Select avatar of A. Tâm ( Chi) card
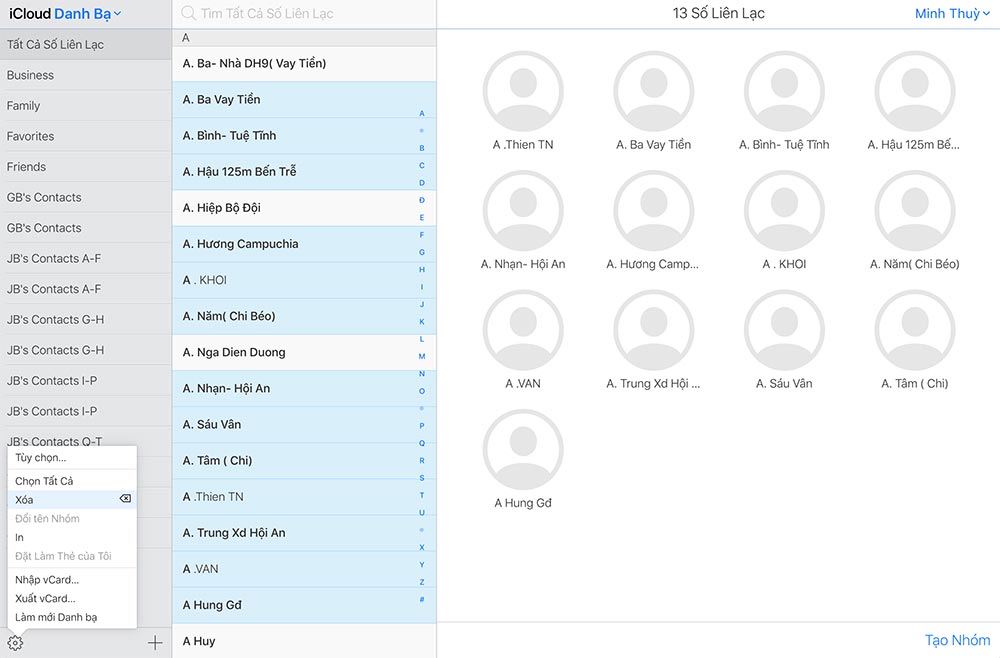1000x658 pixels. tap(915, 330)
